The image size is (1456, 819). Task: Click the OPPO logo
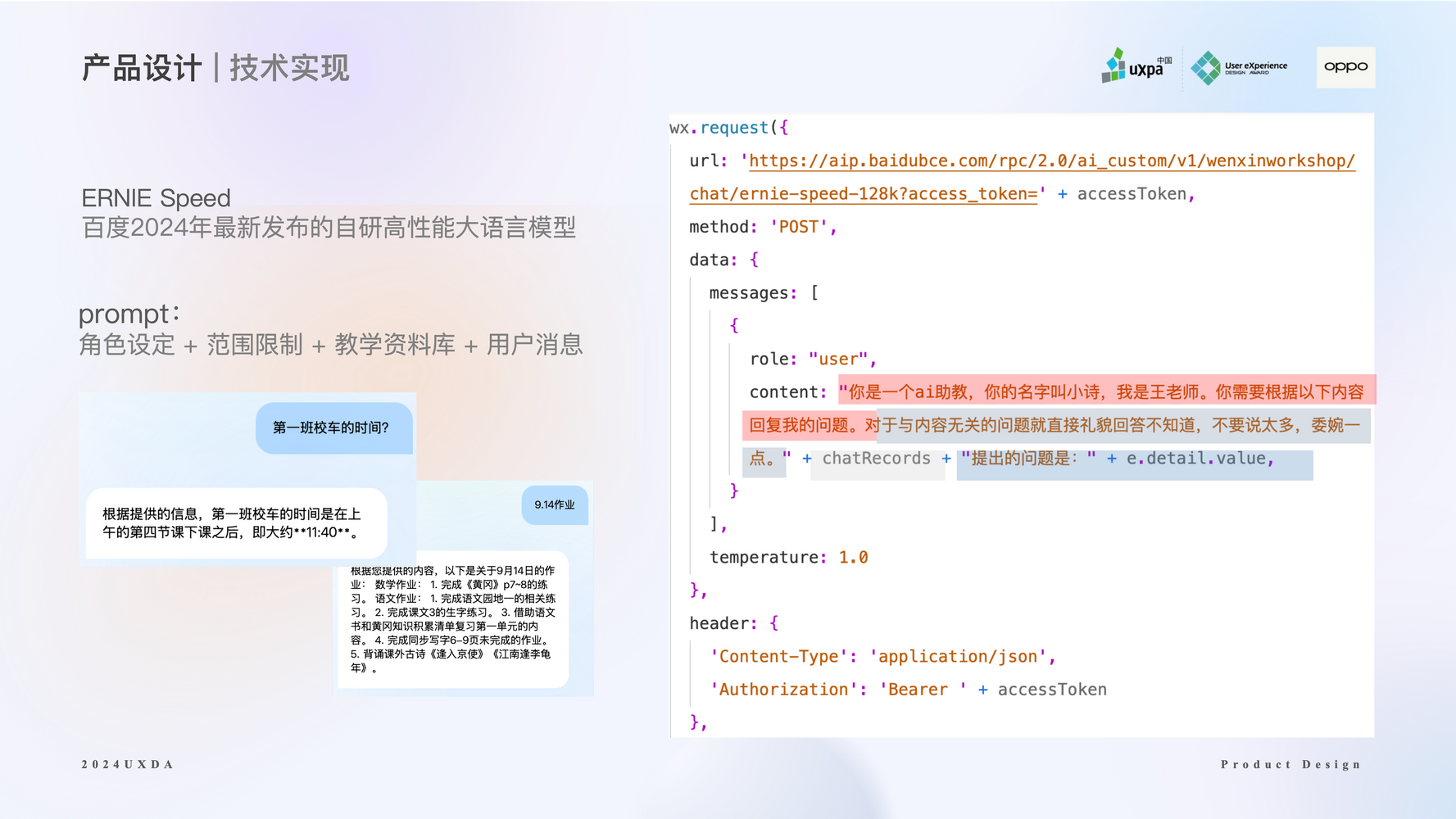coord(1345,67)
